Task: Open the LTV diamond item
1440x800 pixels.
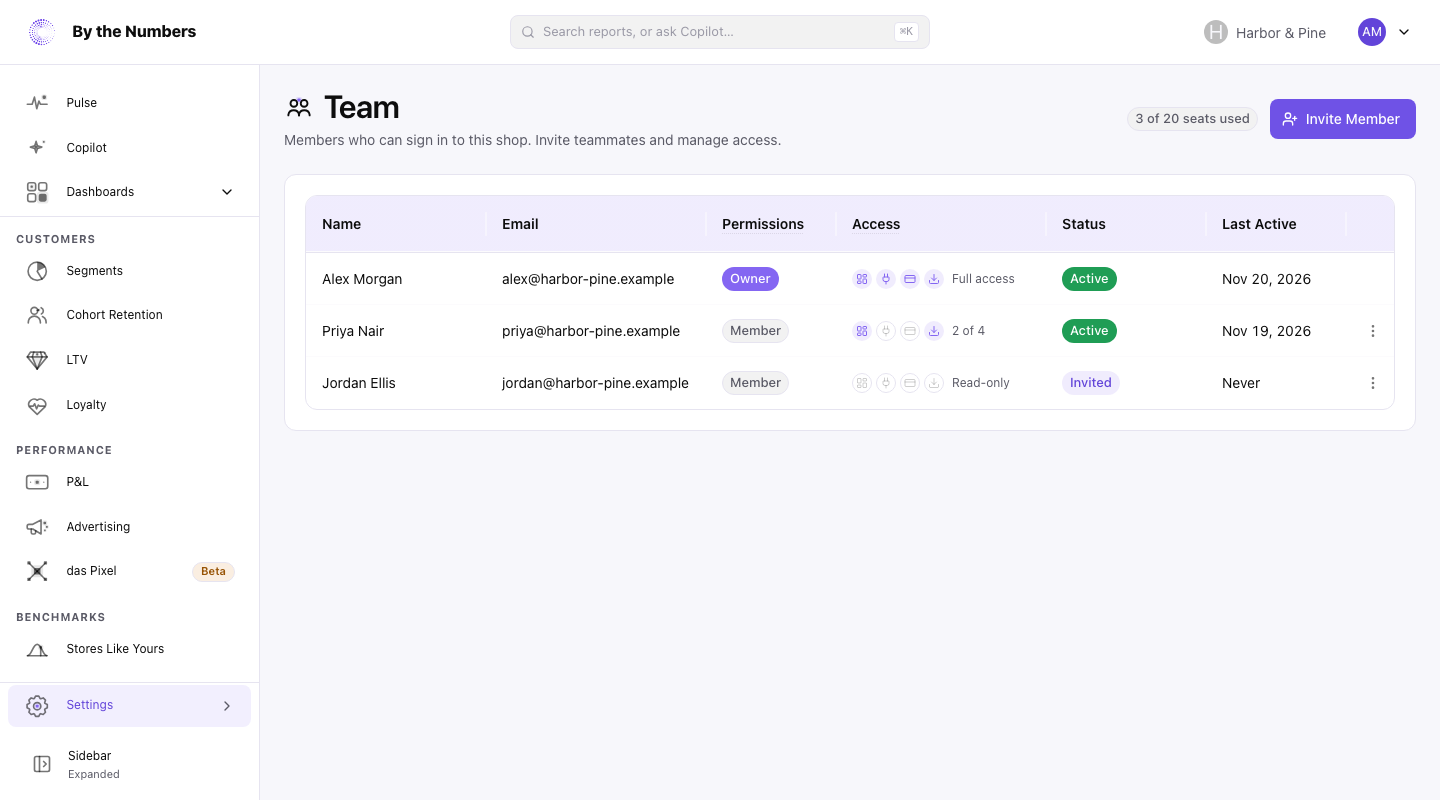Action: [129, 360]
